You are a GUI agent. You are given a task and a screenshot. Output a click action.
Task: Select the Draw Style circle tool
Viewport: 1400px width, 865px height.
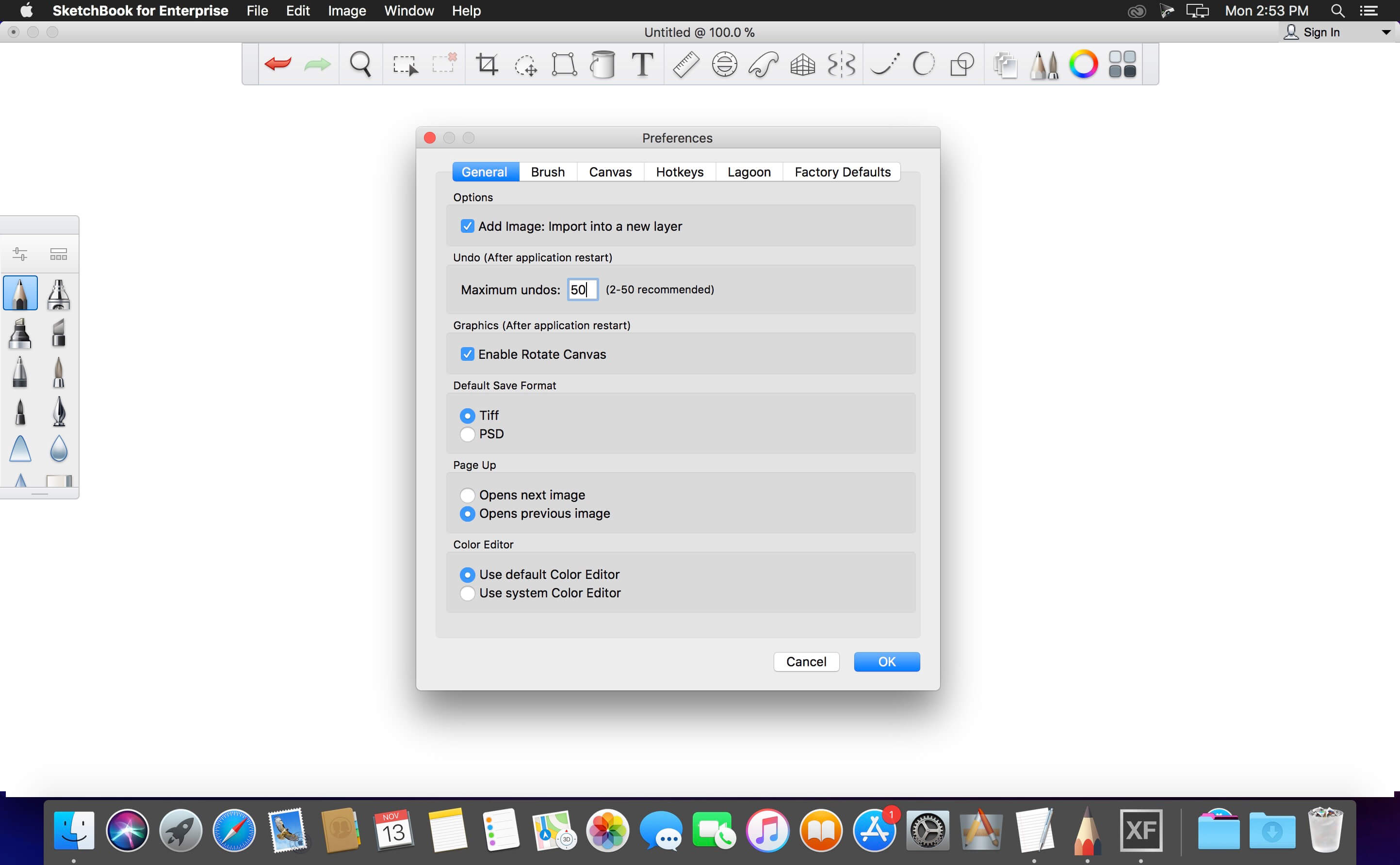923,64
